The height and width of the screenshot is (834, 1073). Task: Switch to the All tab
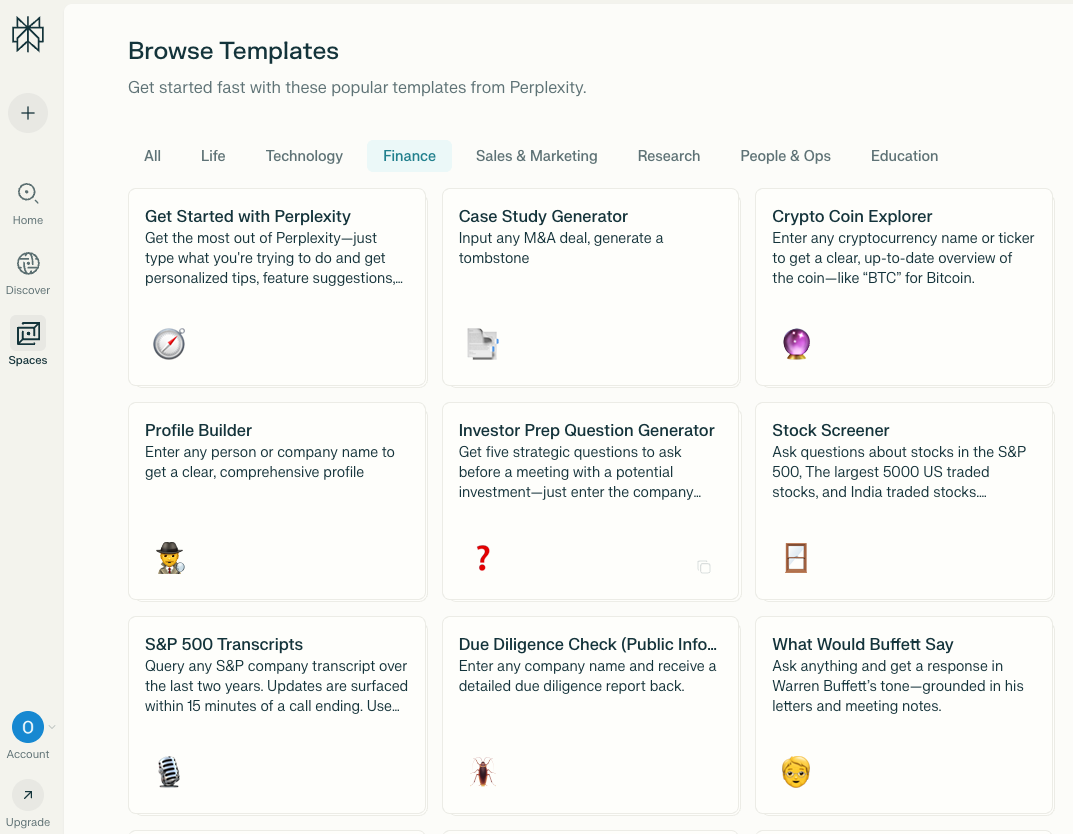tap(153, 156)
